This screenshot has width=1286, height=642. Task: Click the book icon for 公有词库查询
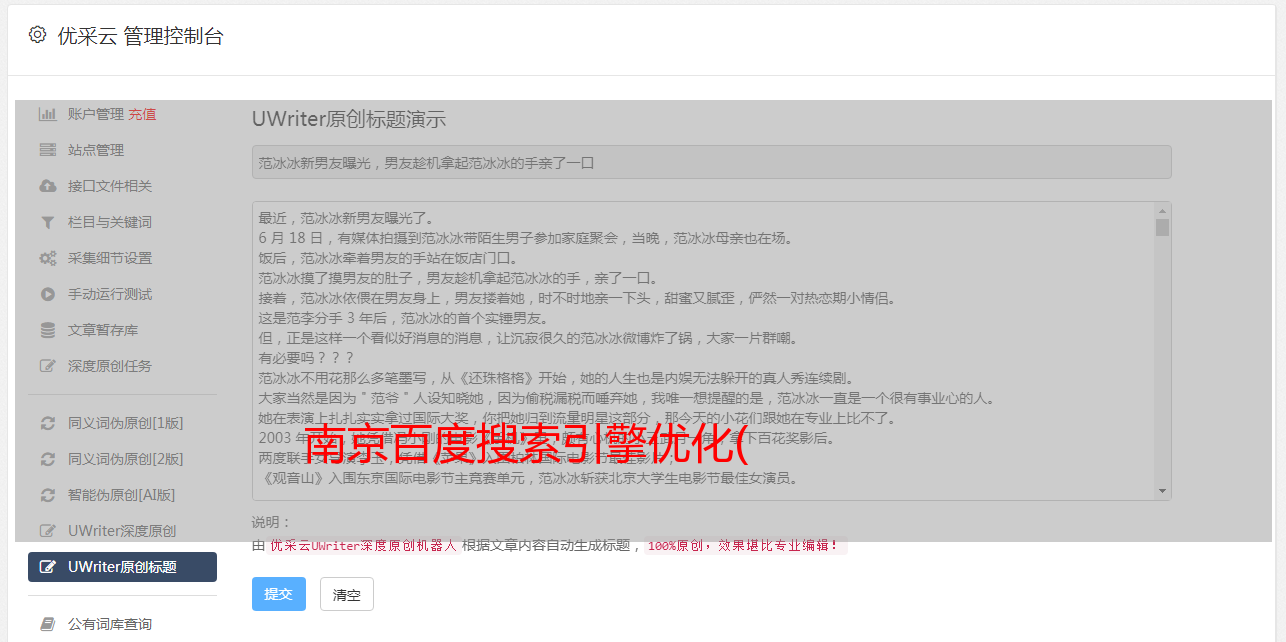[x=47, y=624]
